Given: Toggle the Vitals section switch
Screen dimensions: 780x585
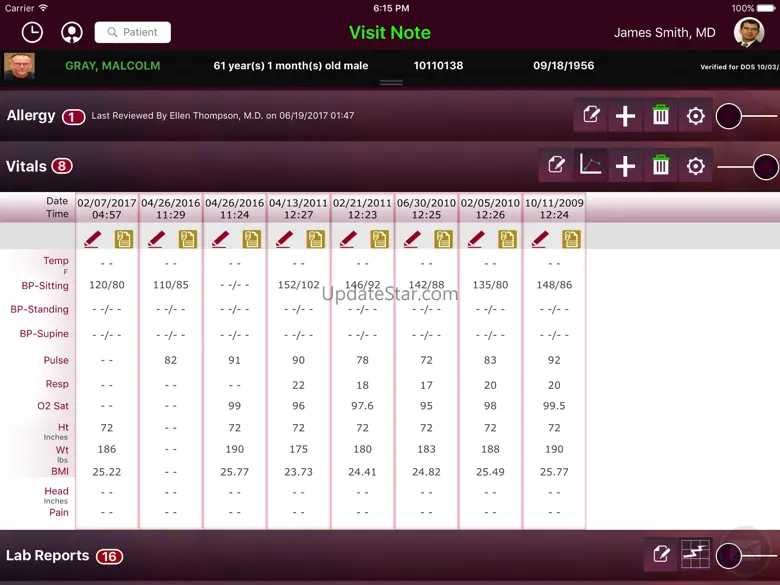Looking at the screenshot, I should tap(747, 167).
